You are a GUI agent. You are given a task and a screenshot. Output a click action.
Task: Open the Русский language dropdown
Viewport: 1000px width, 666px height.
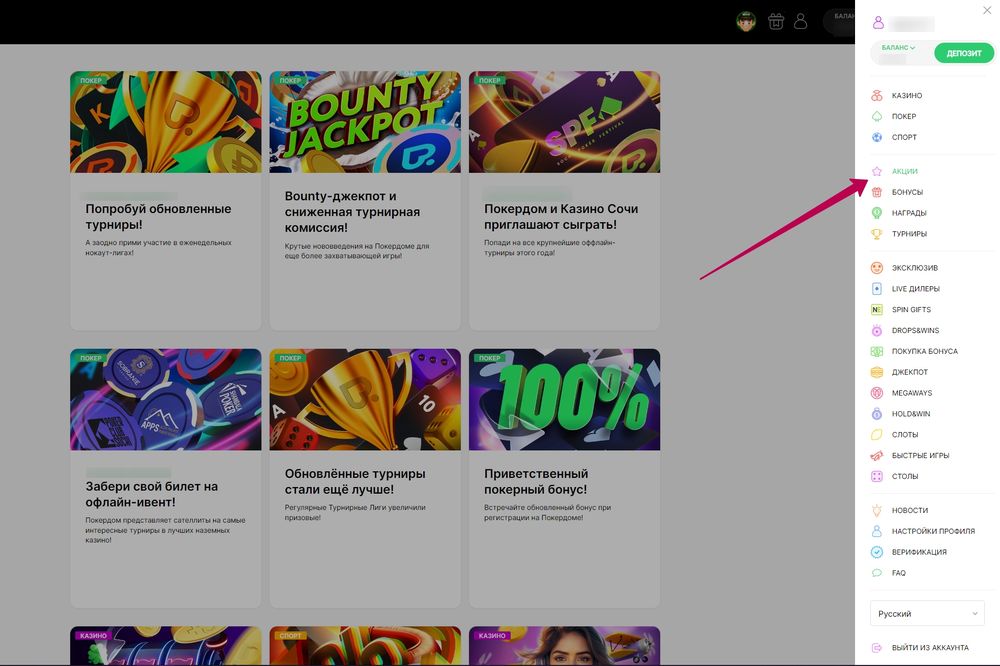pos(927,614)
